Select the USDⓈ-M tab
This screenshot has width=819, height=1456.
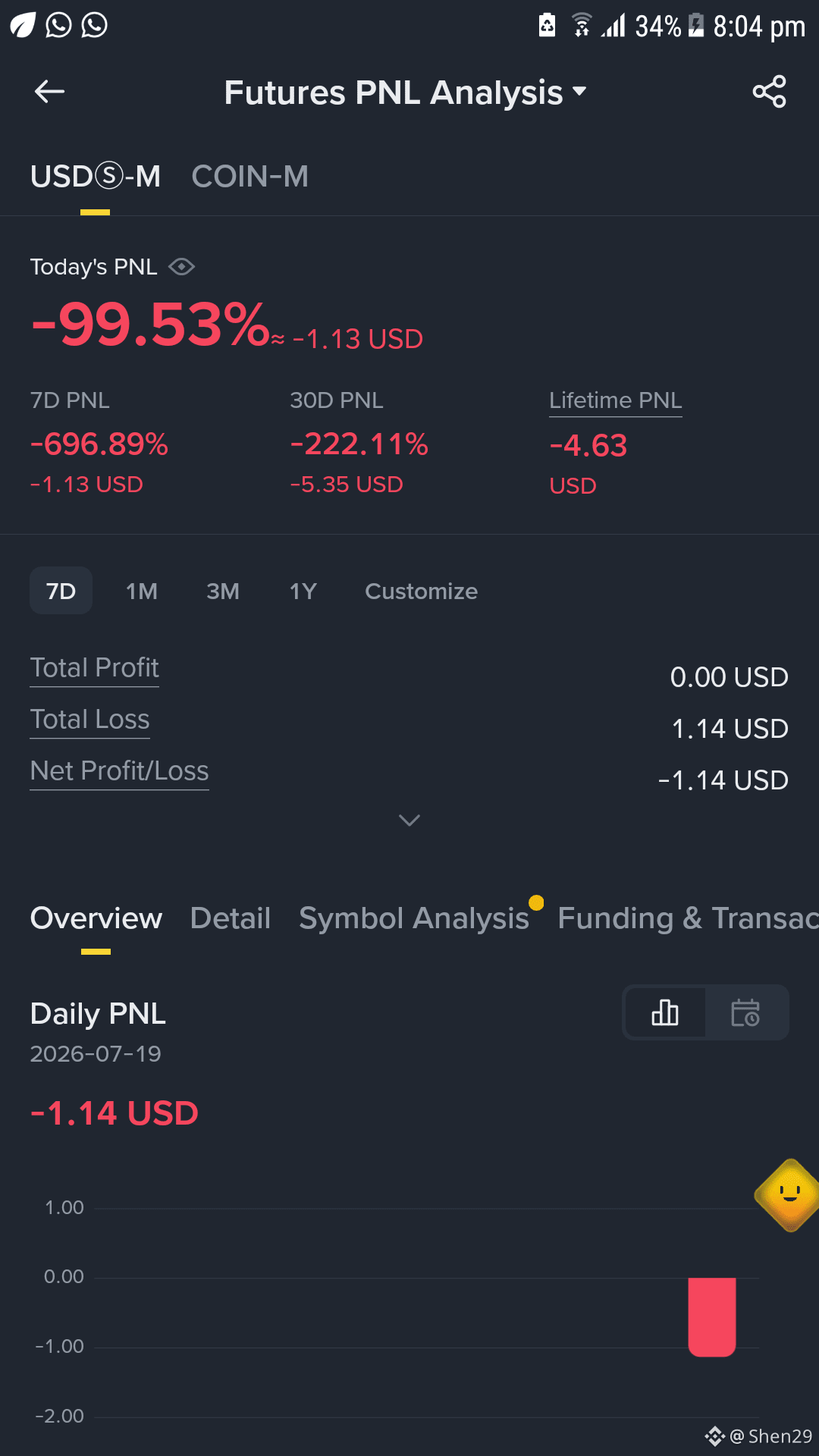pyautogui.click(x=96, y=177)
